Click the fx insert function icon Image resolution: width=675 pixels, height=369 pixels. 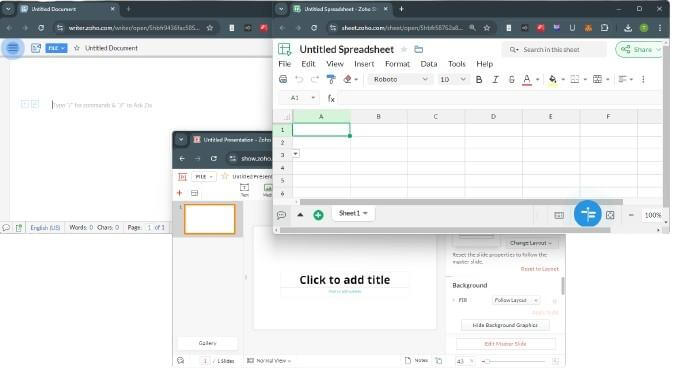tap(331, 98)
